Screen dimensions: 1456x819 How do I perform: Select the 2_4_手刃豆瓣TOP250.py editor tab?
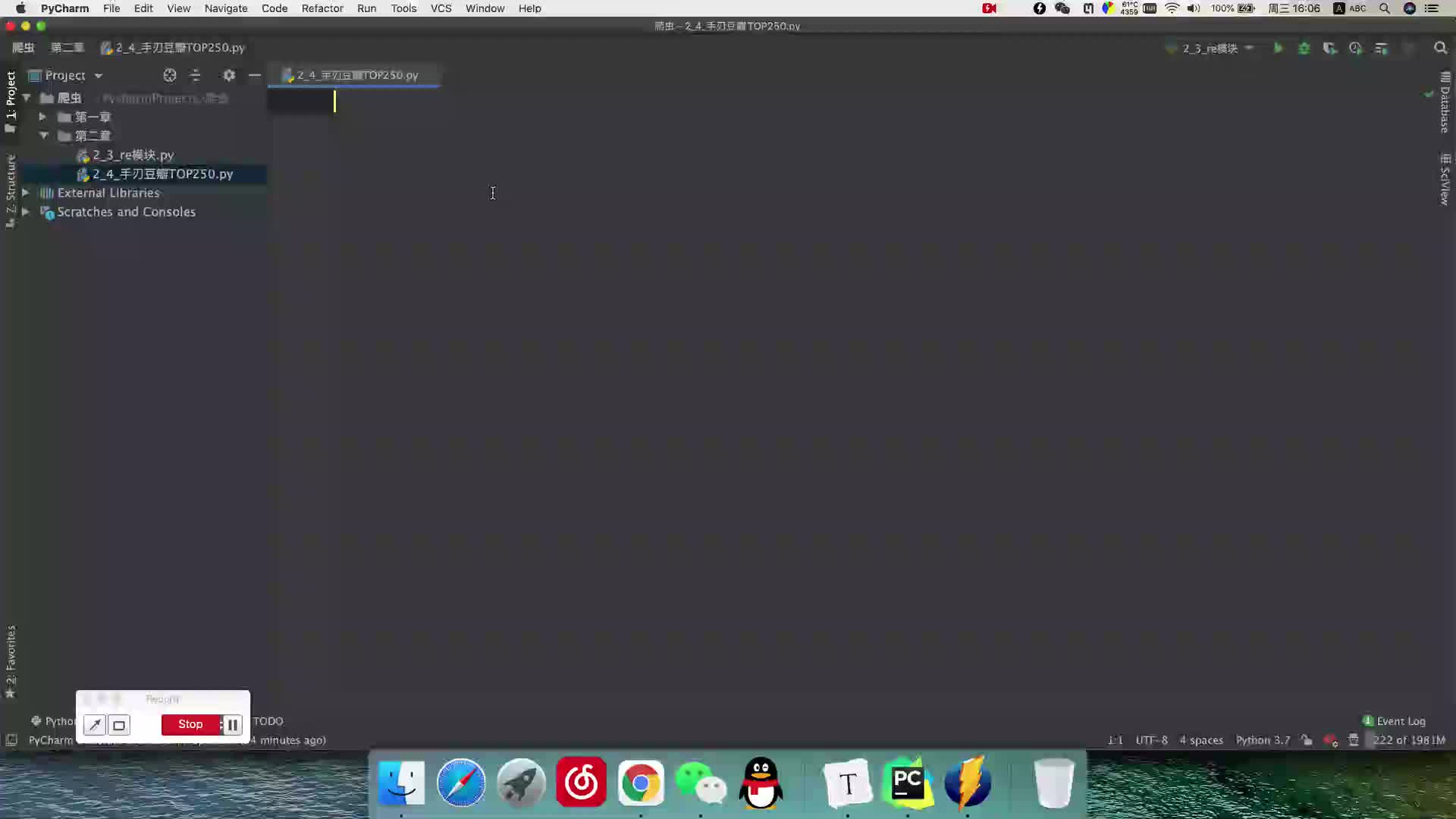pos(353,75)
